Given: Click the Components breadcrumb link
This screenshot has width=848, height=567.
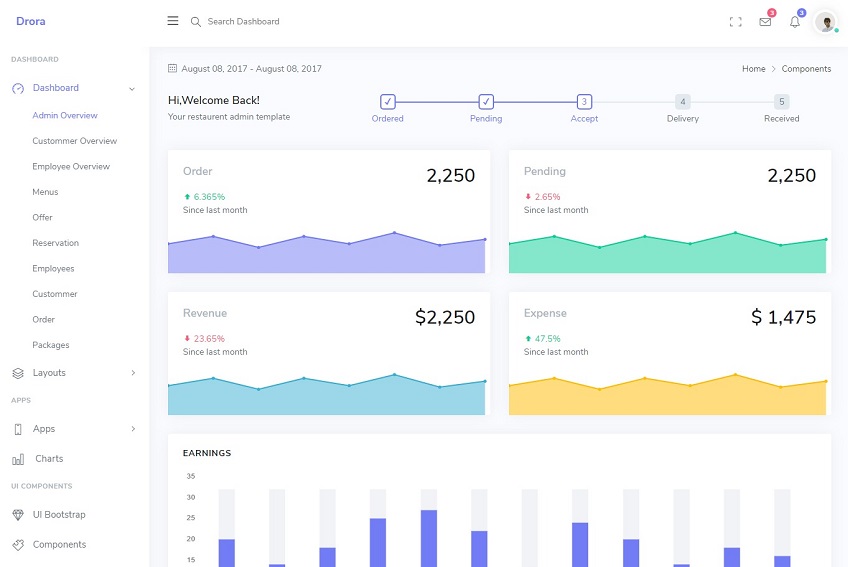Looking at the screenshot, I should pos(806,69).
